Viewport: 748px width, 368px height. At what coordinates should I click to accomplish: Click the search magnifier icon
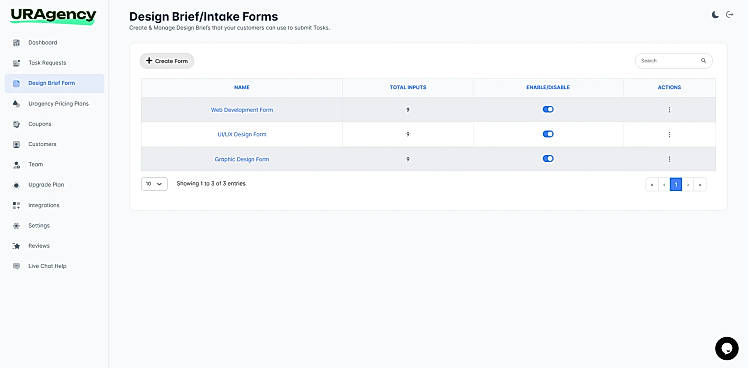click(x=703, y=61)
